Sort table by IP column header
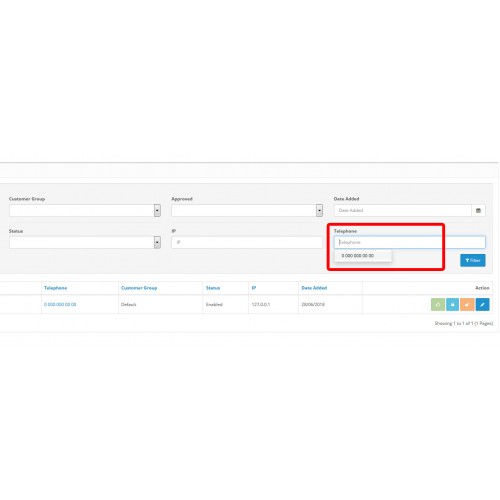The image size is (500, 500). pyautogui.click(x=254, y=288)
